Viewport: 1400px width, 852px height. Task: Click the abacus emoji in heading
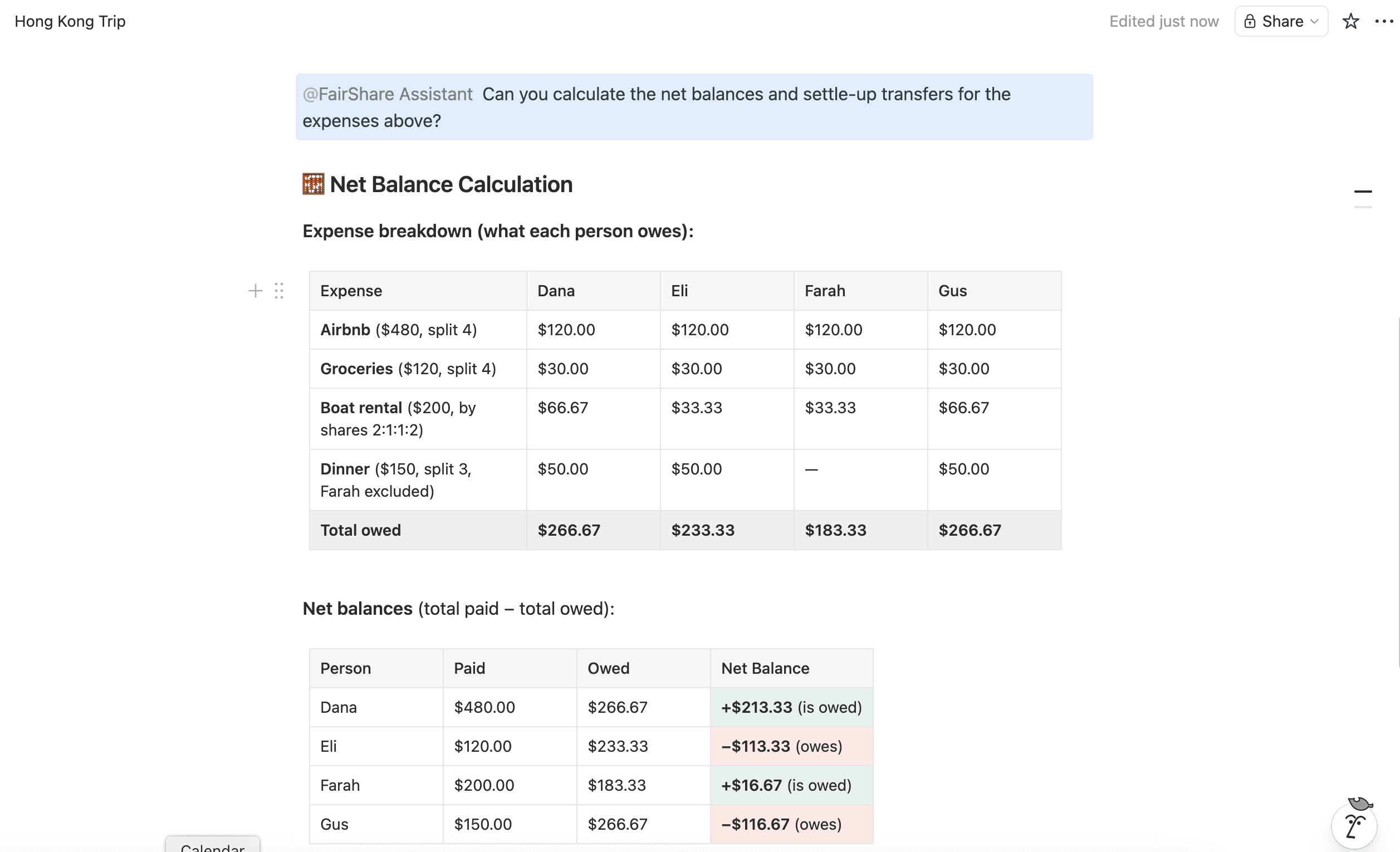pyautogui.click(x=313, y=185)
